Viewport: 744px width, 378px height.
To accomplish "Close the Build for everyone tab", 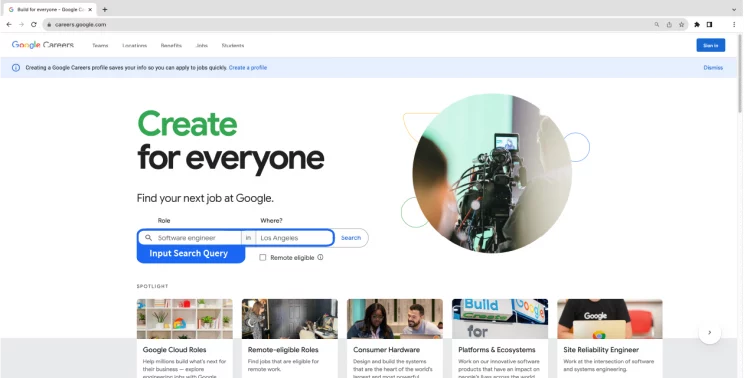I will (90, 9).
